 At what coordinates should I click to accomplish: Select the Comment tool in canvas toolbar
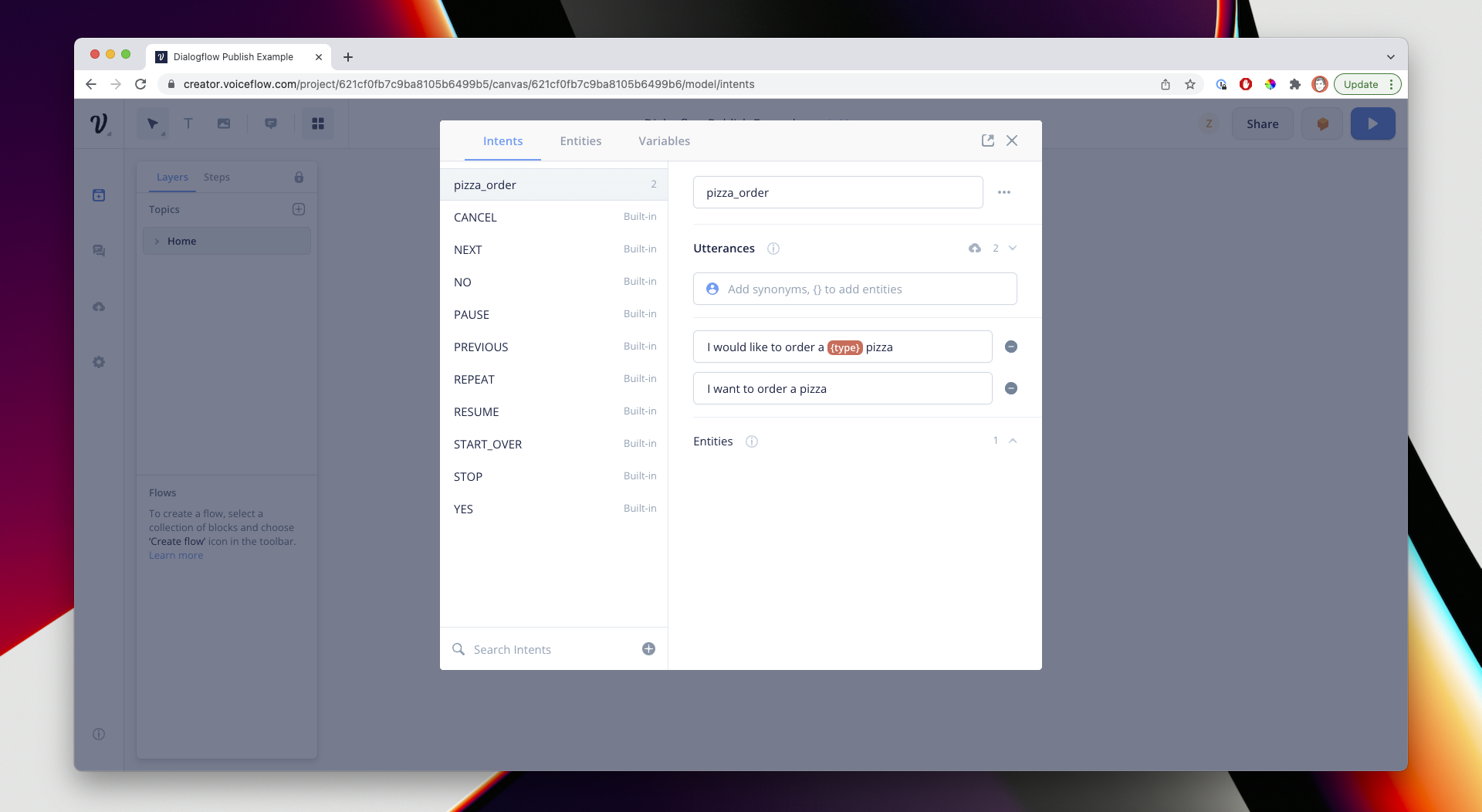coord(271,123)
